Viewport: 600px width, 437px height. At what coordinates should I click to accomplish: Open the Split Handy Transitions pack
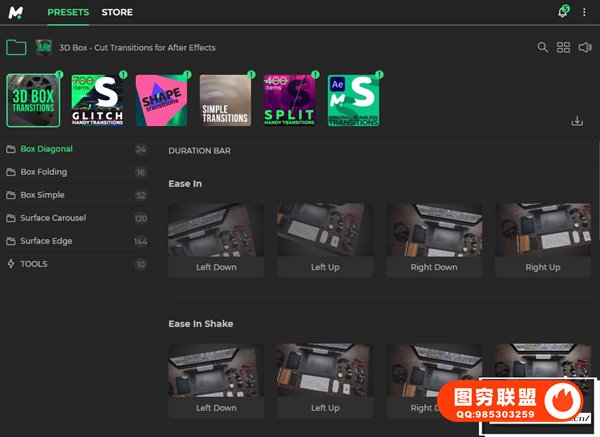pos(289,100)
